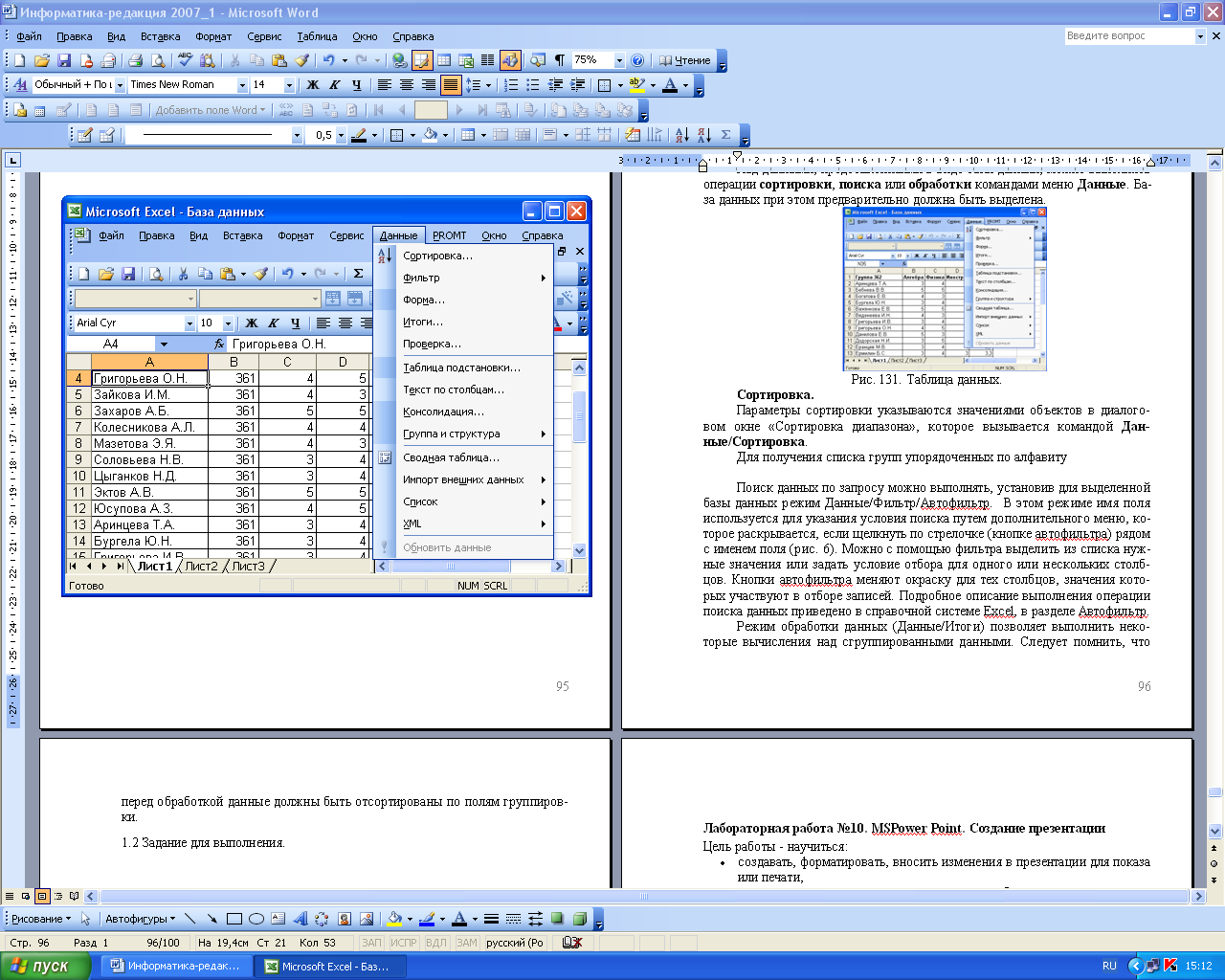Click Sort Ascending in the tables toolbar
The image size is (1225, 980).
click(681, 135)
